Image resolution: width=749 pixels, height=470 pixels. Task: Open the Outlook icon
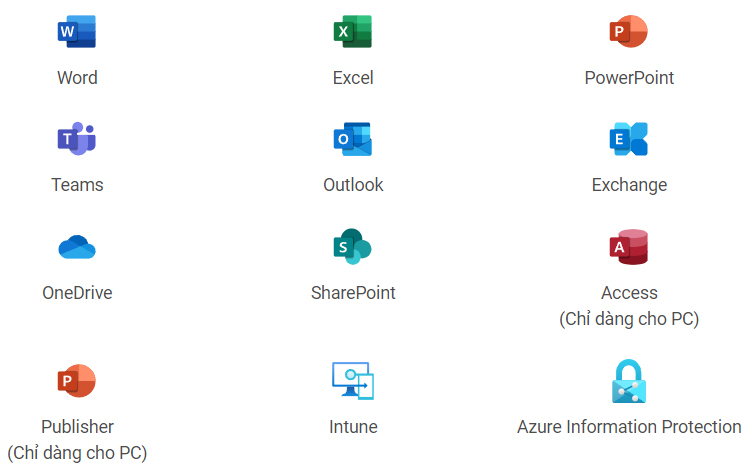(x=353, y=139)
